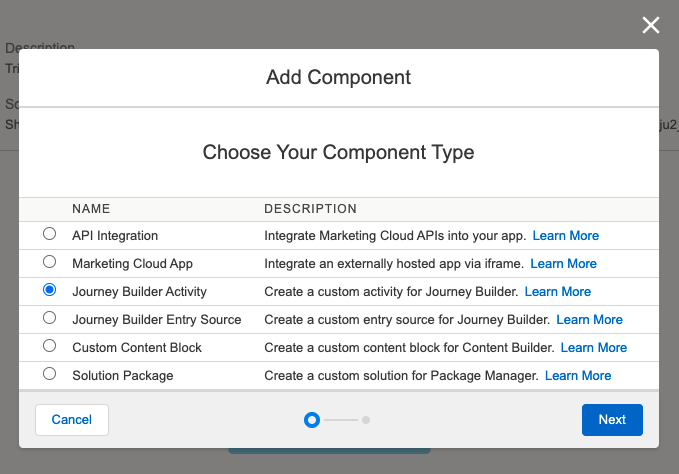The width and height of the screenshot is (679, 474).
Task: Select the Custom Content Block radio button
Action: 49,346
